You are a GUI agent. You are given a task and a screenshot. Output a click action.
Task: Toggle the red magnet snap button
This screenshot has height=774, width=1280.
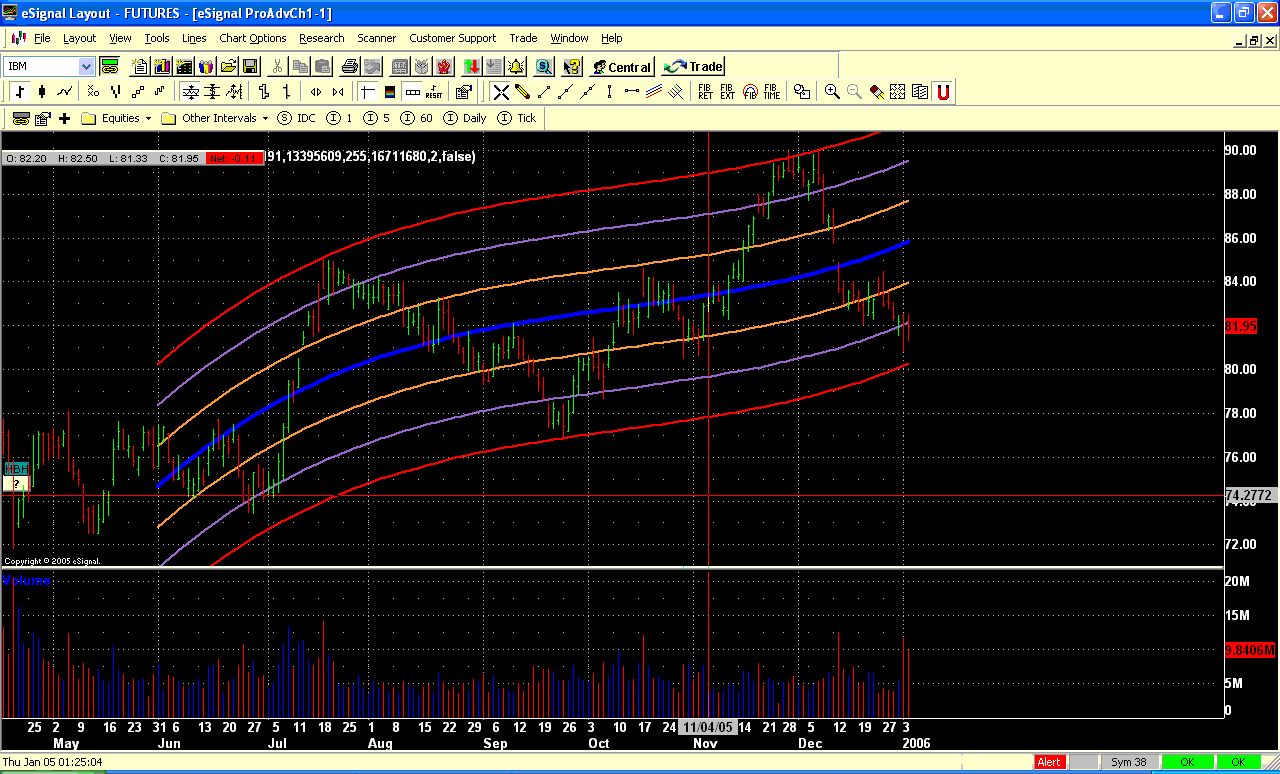pos(942,92)
